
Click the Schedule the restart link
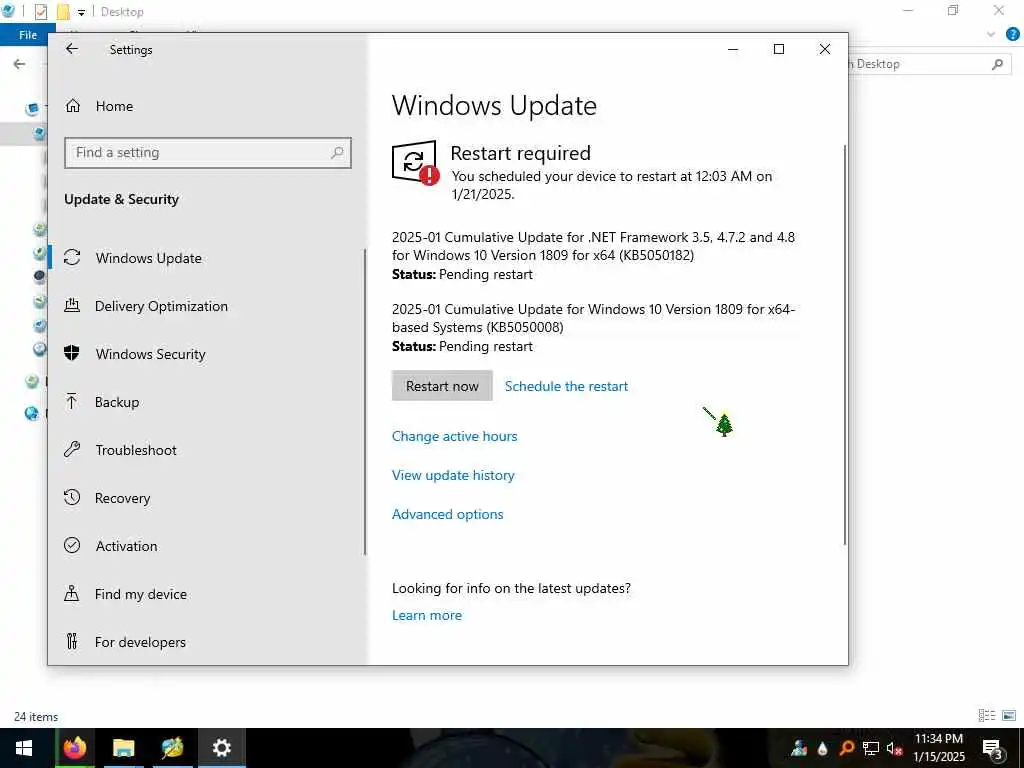[566, 386]
